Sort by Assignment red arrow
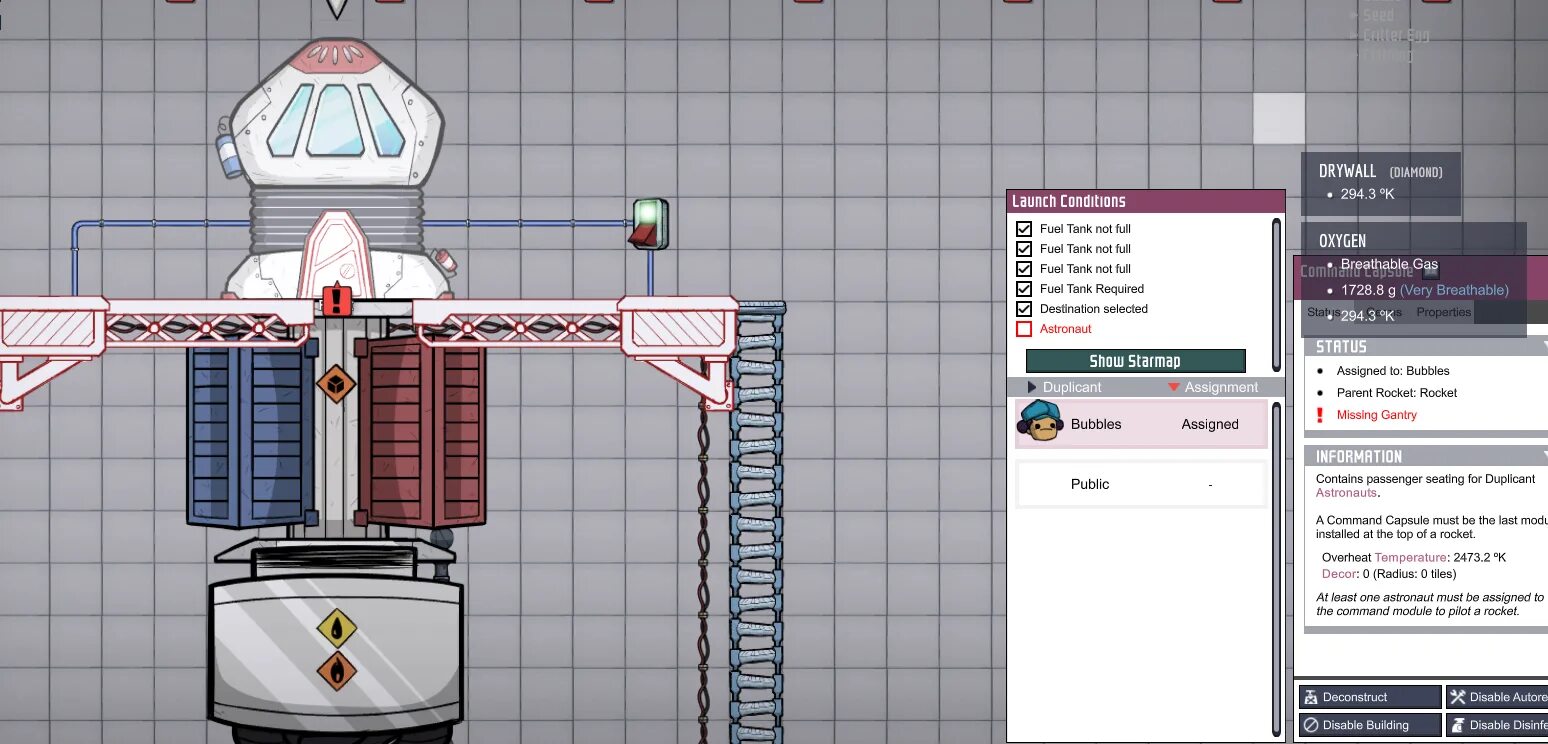 1174,387
